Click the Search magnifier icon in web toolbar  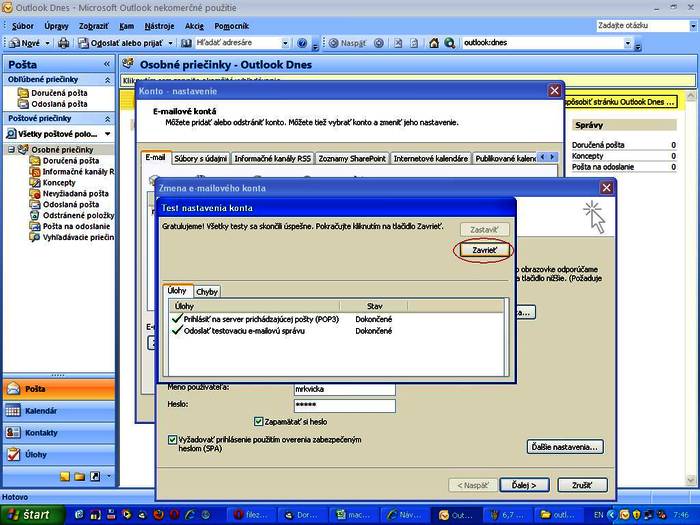coord(450,43)
